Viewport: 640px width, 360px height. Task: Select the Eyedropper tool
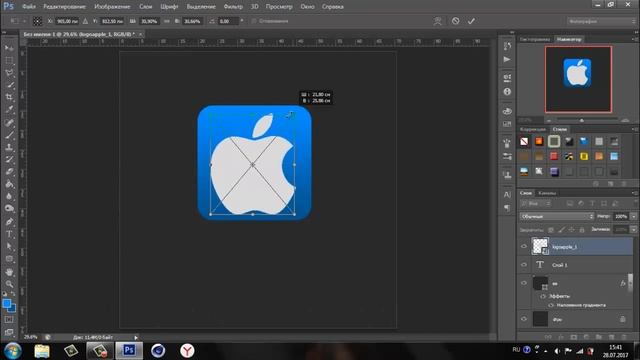point(9,109)
